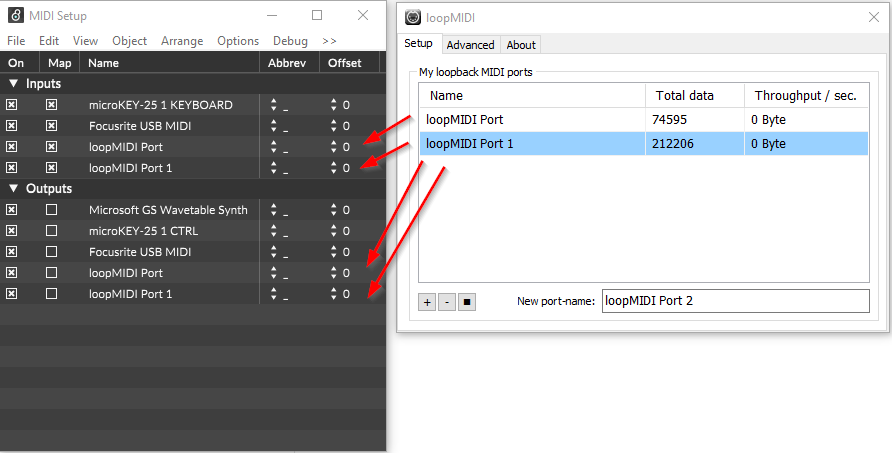Click the New port-name input field
Image resolution: width=892 pixels, height=453 pixels.
point(736,301)
